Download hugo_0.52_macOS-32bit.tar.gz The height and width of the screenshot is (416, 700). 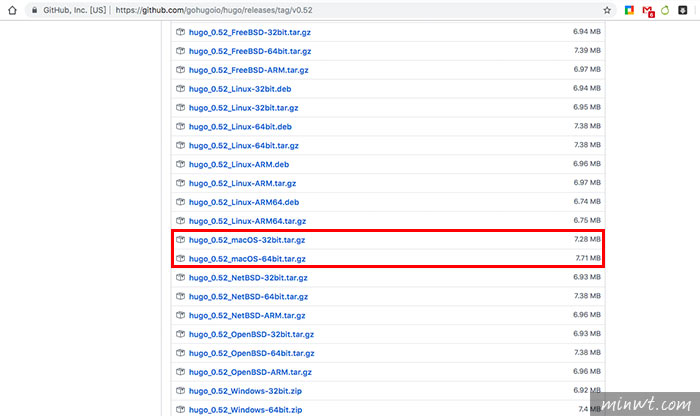point(247,240)
